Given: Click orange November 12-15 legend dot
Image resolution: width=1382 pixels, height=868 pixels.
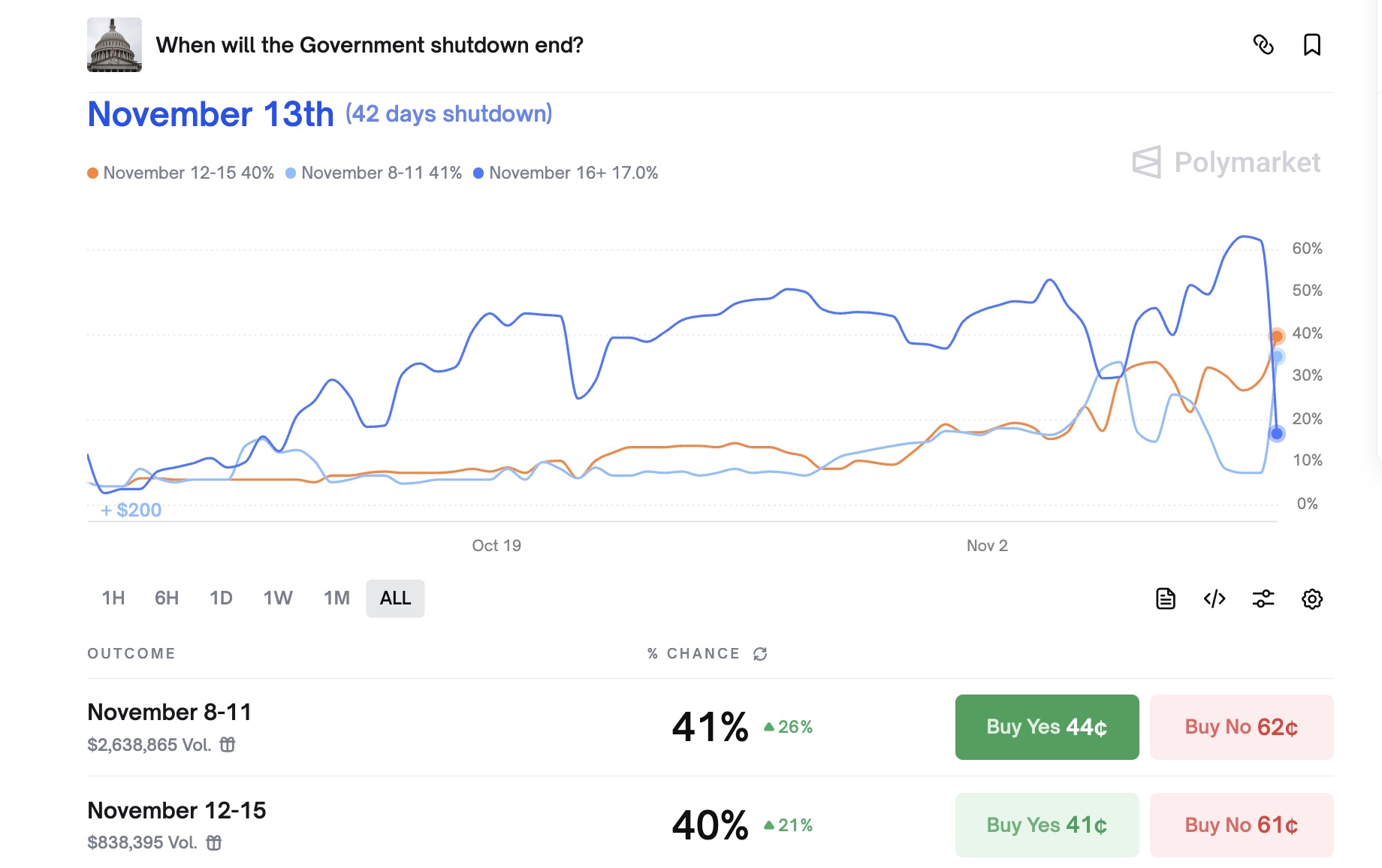Looking at the screenshot, I should coord(93,173).
